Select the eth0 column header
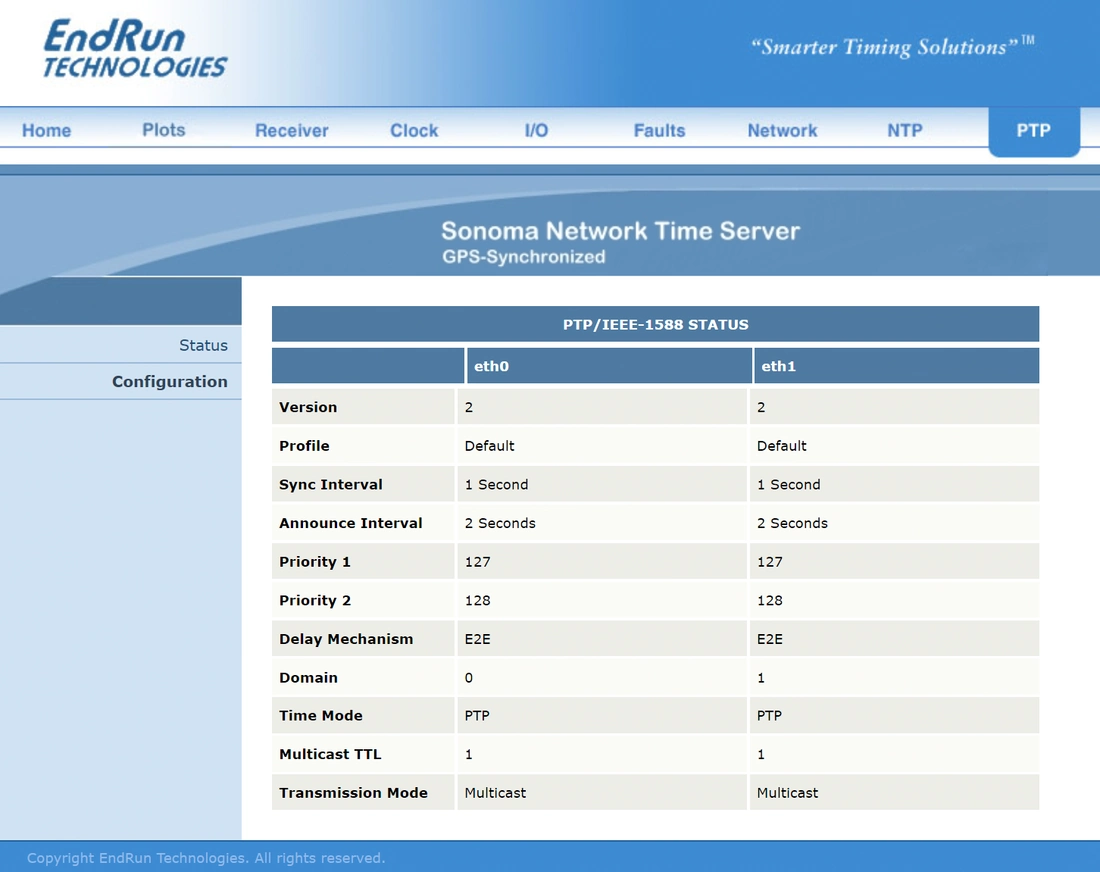 (x=609, y=366)
